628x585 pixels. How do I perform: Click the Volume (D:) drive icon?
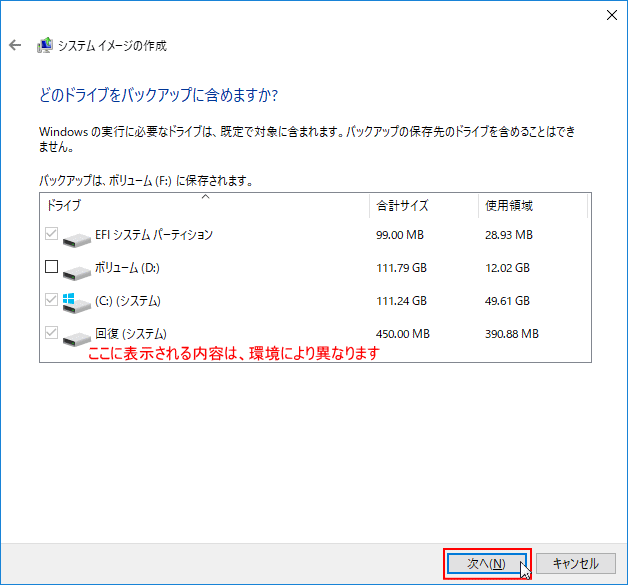(76, 273)
